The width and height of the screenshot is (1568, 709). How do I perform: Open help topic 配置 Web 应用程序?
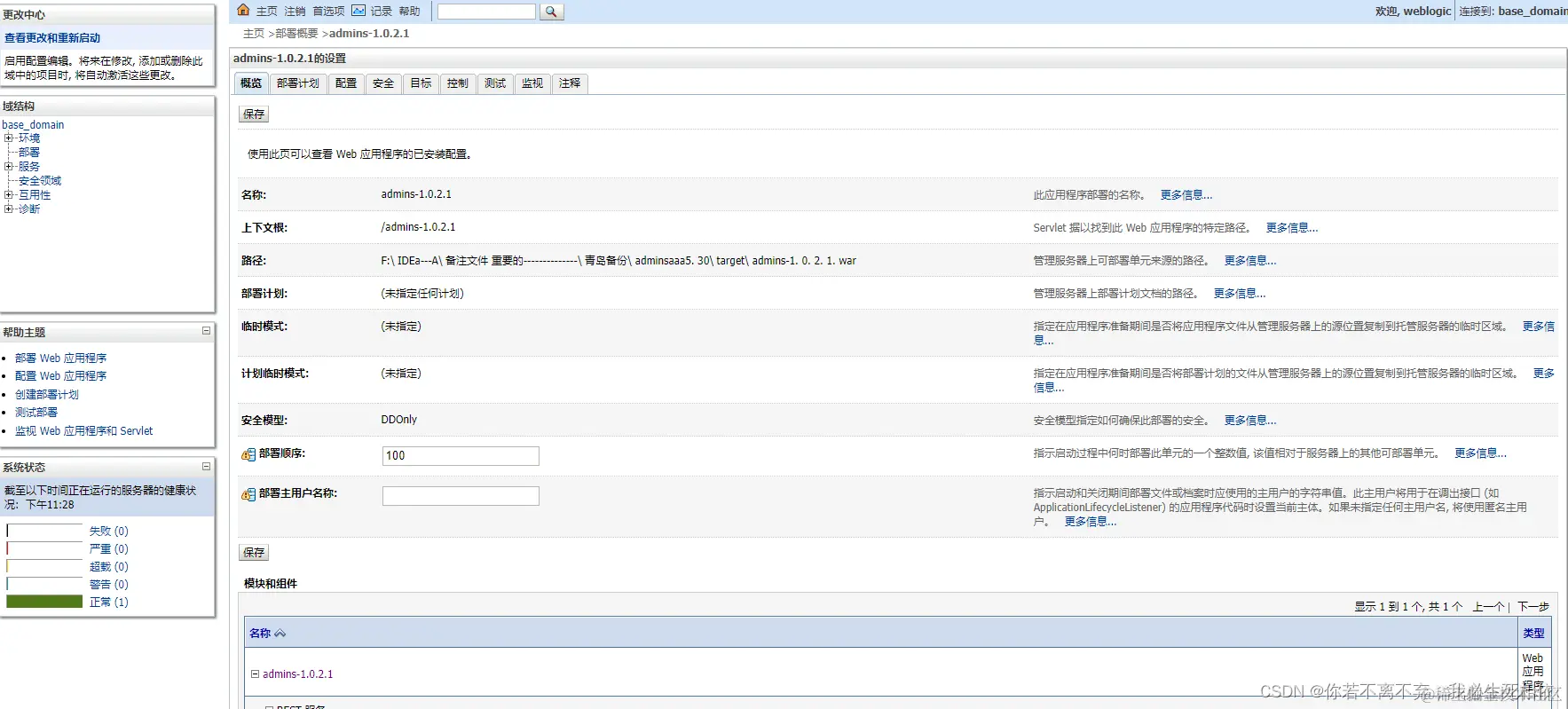pos(60,376)
